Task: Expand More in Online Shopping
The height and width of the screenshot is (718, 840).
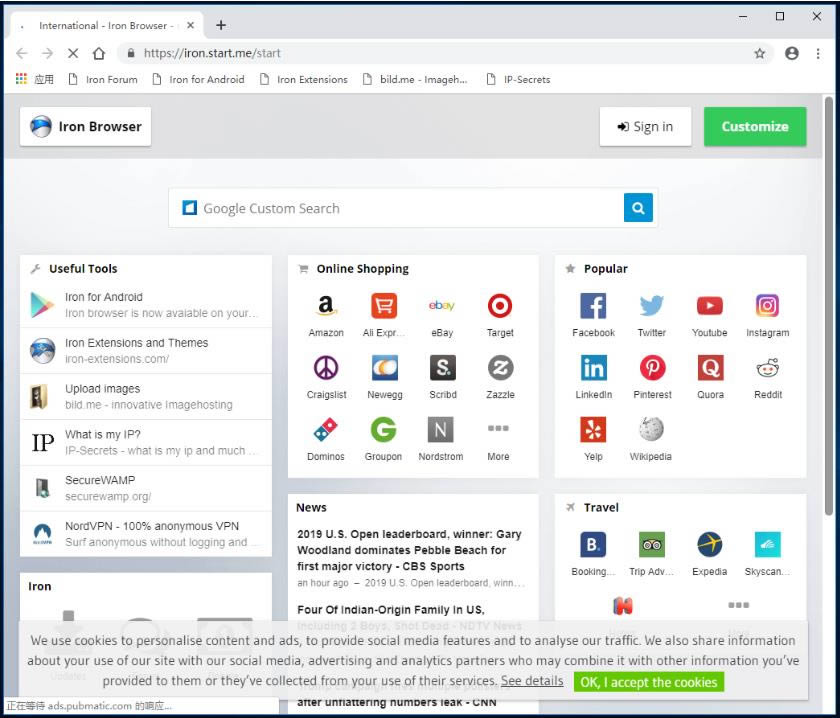Action: 498,430
